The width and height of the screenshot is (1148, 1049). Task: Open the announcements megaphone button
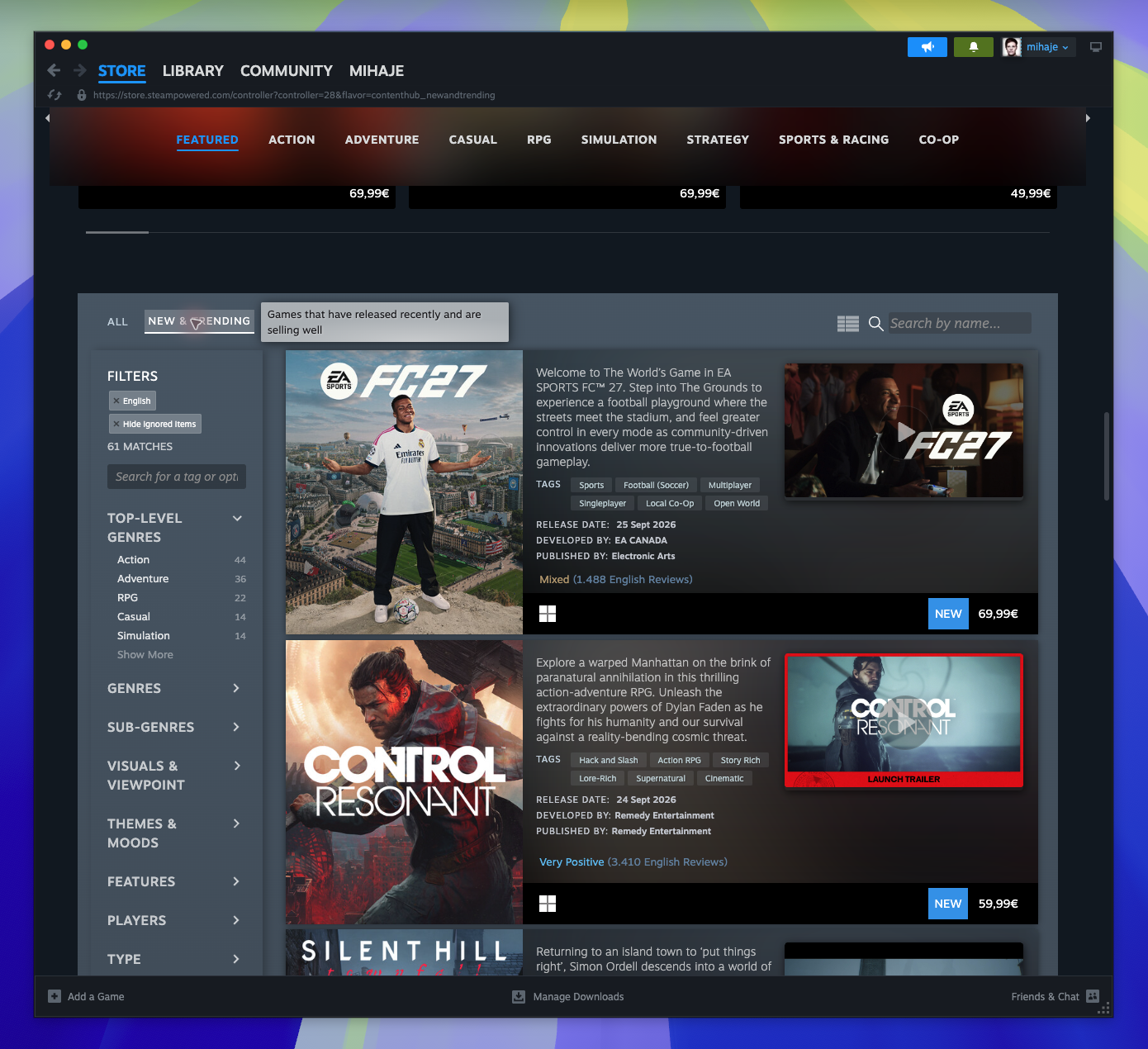(927, 47)
